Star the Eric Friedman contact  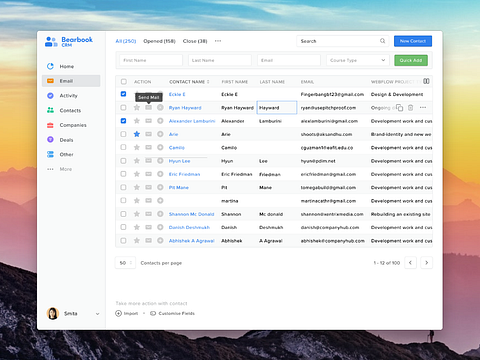[x=137, y=174]
